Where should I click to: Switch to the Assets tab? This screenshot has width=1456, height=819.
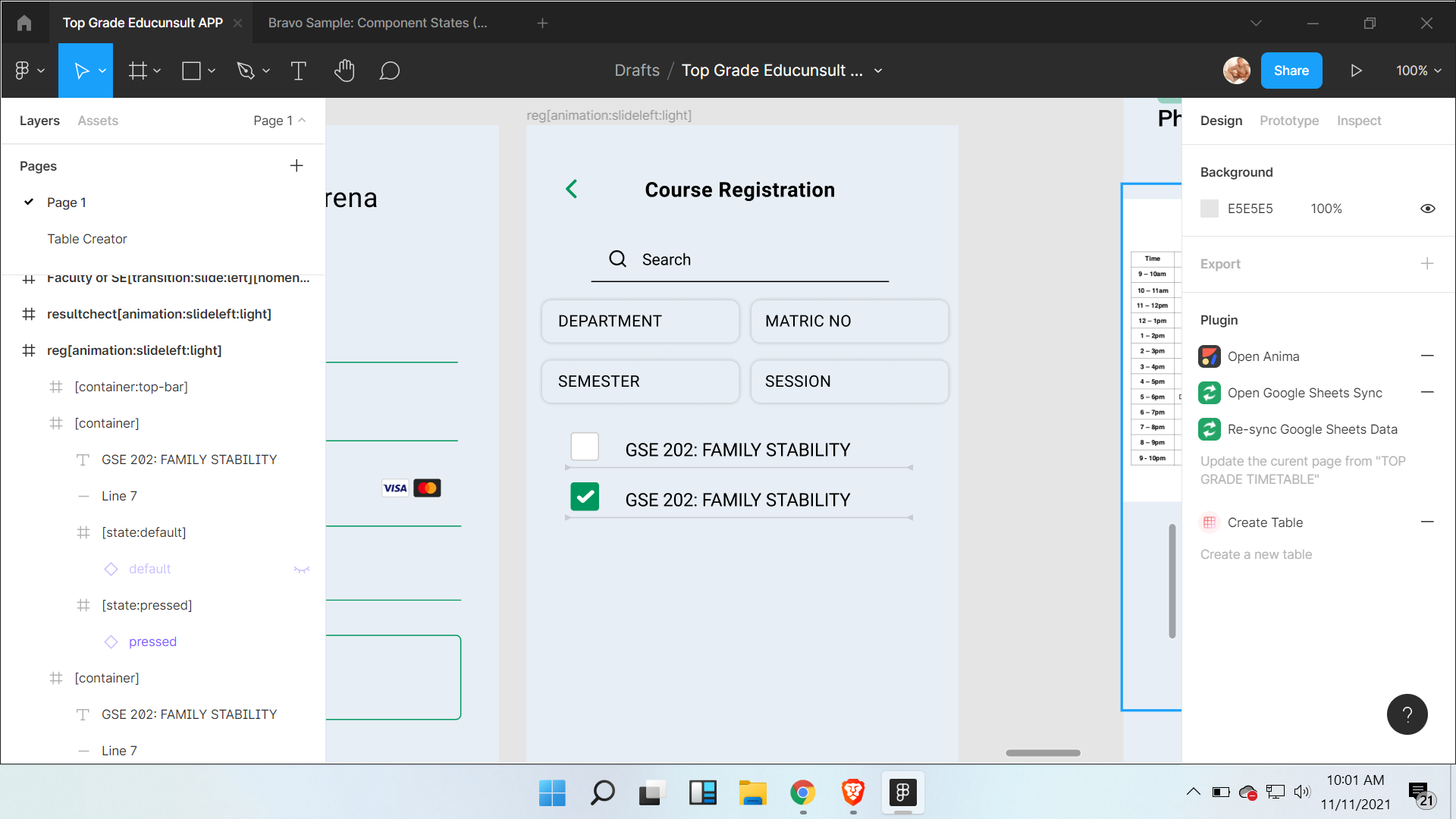(x=98, y=121)
